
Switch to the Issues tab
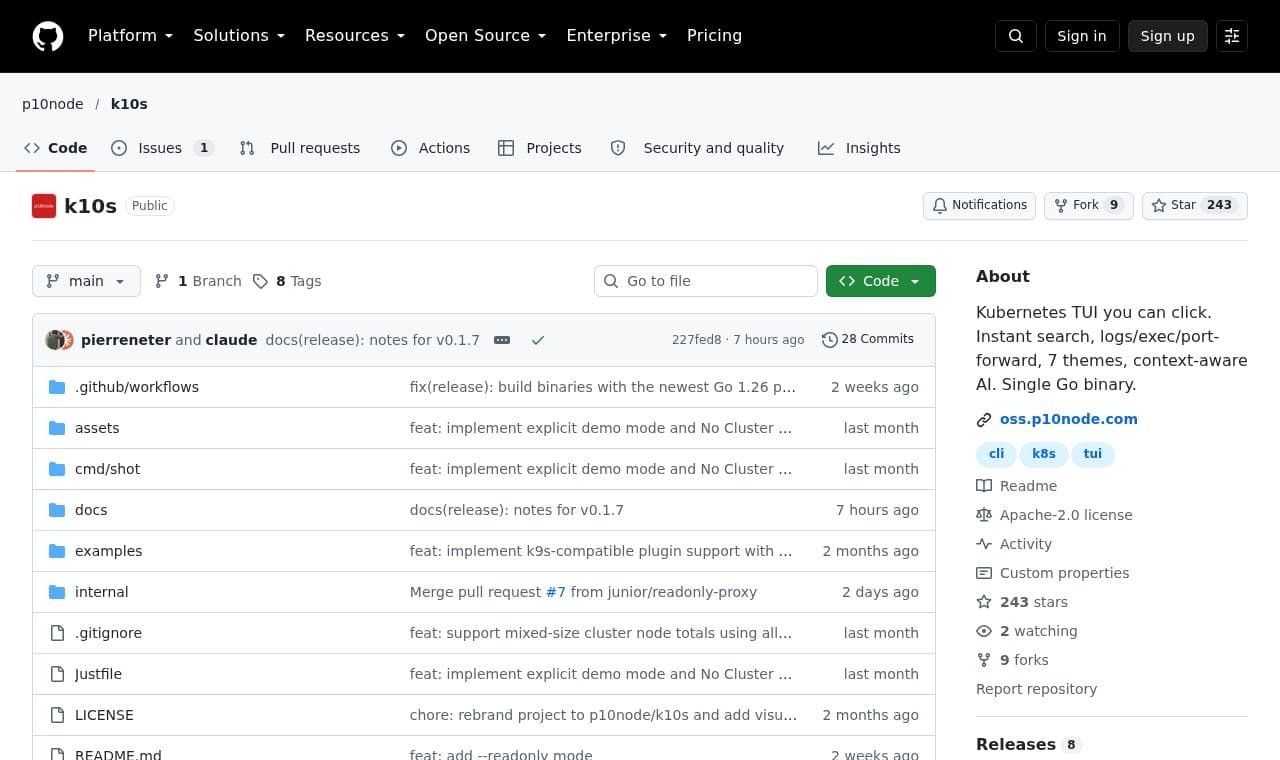[162, 148]
